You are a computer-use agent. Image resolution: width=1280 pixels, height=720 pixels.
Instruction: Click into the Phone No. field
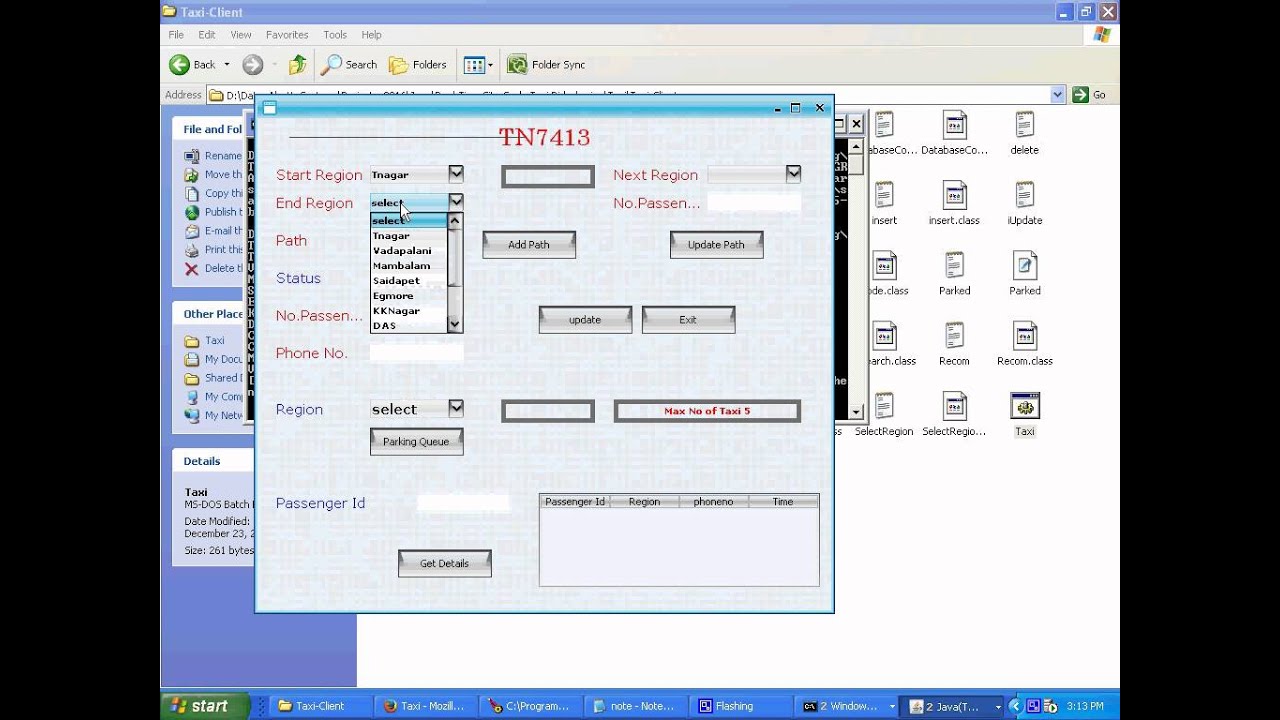pos(416,353)
